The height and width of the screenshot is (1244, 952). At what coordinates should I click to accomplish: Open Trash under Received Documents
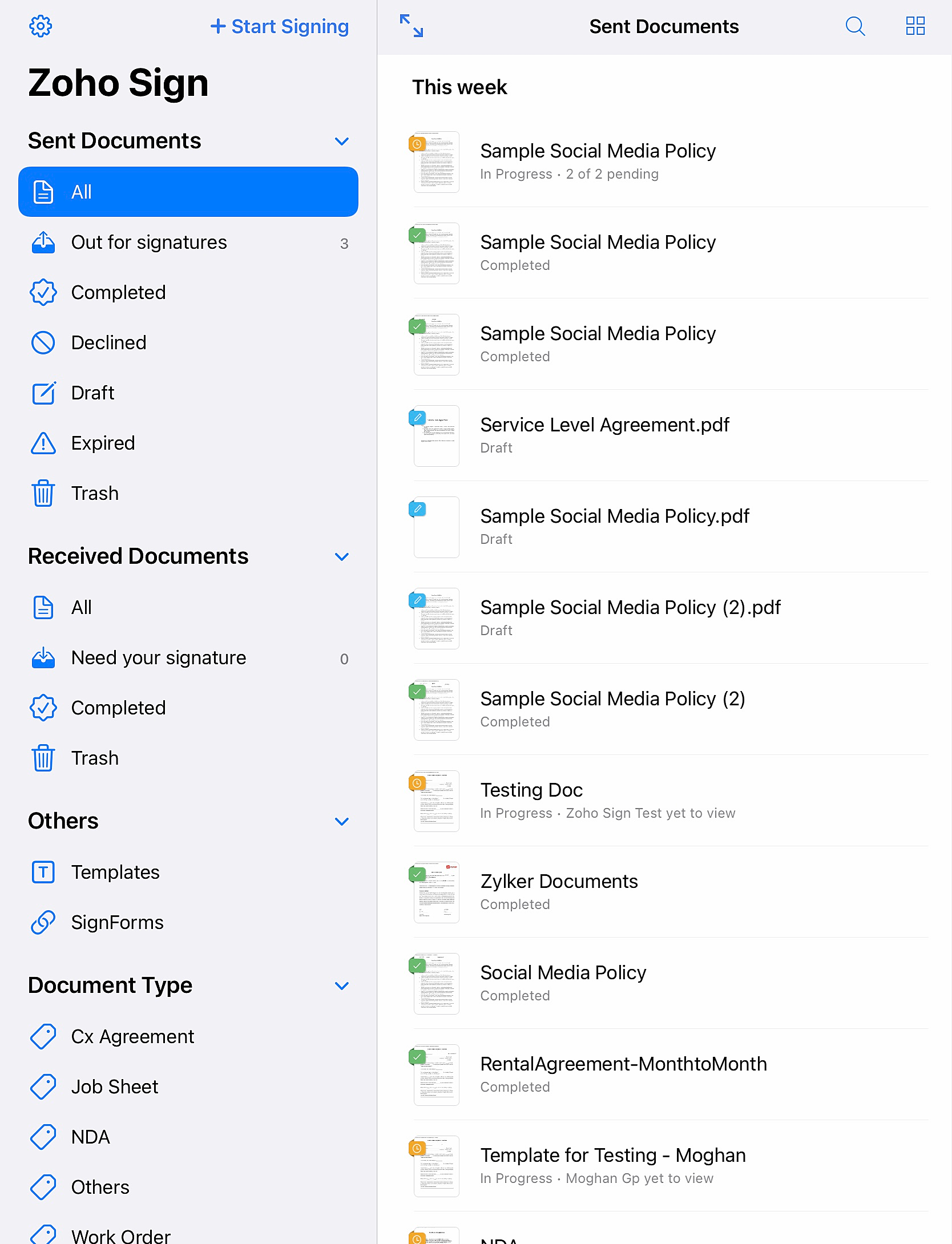pos(188,758)
